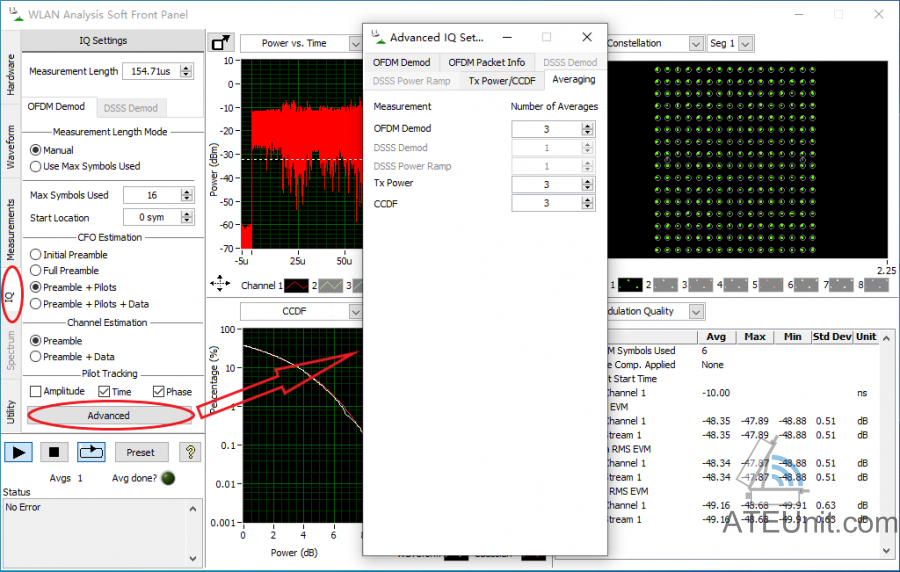This screenshot has height=572, width=900.
Task: Select constellation trace 3 swatch
Action: 701,285
